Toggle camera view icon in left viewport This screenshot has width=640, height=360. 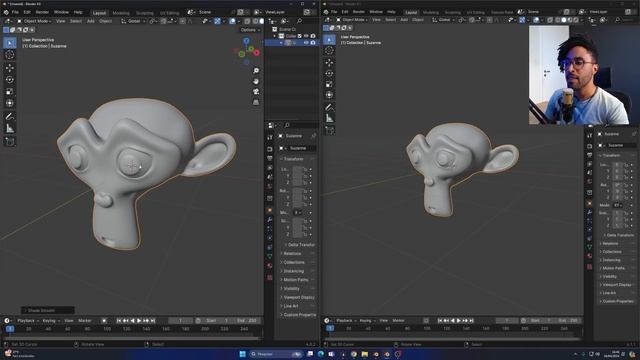[x=256, y=91]
